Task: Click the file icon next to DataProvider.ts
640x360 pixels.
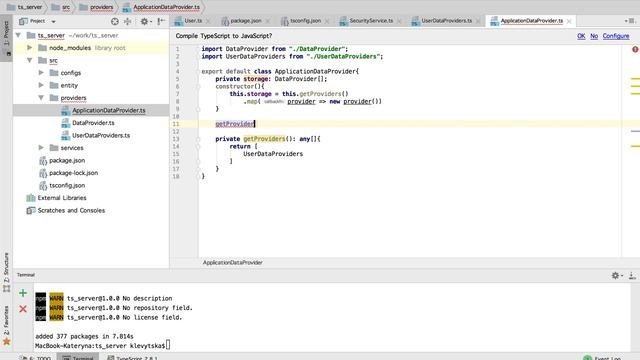Action: click(65, 123)
